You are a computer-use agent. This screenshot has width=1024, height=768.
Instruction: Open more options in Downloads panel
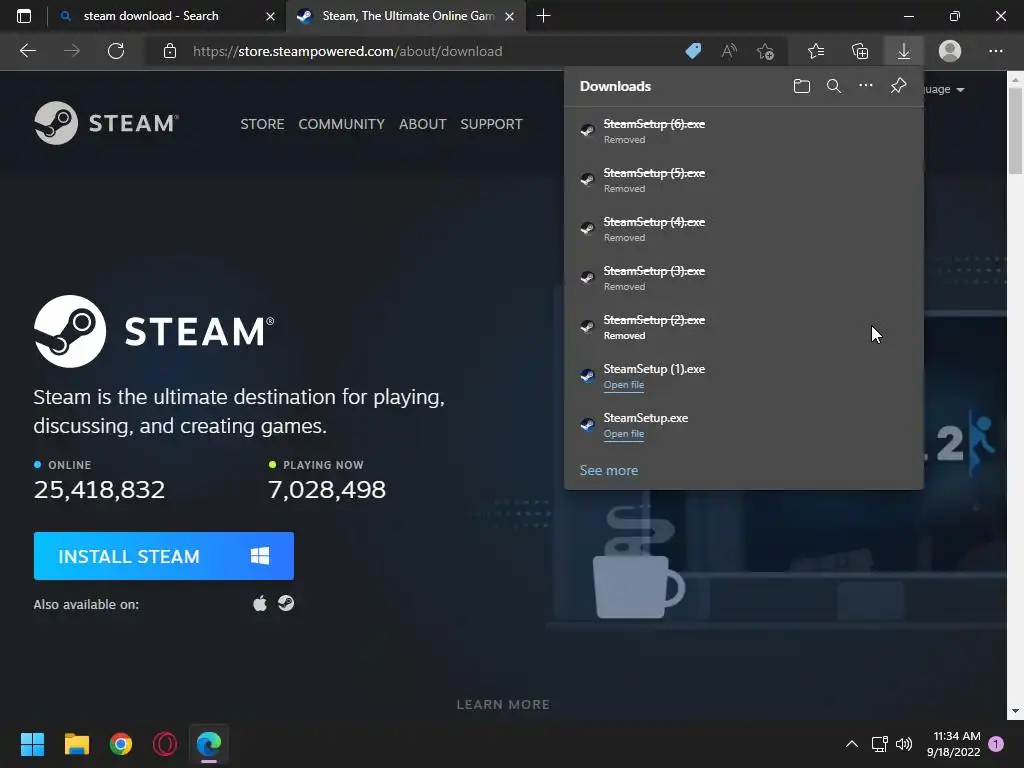click(x=865, y=86)
